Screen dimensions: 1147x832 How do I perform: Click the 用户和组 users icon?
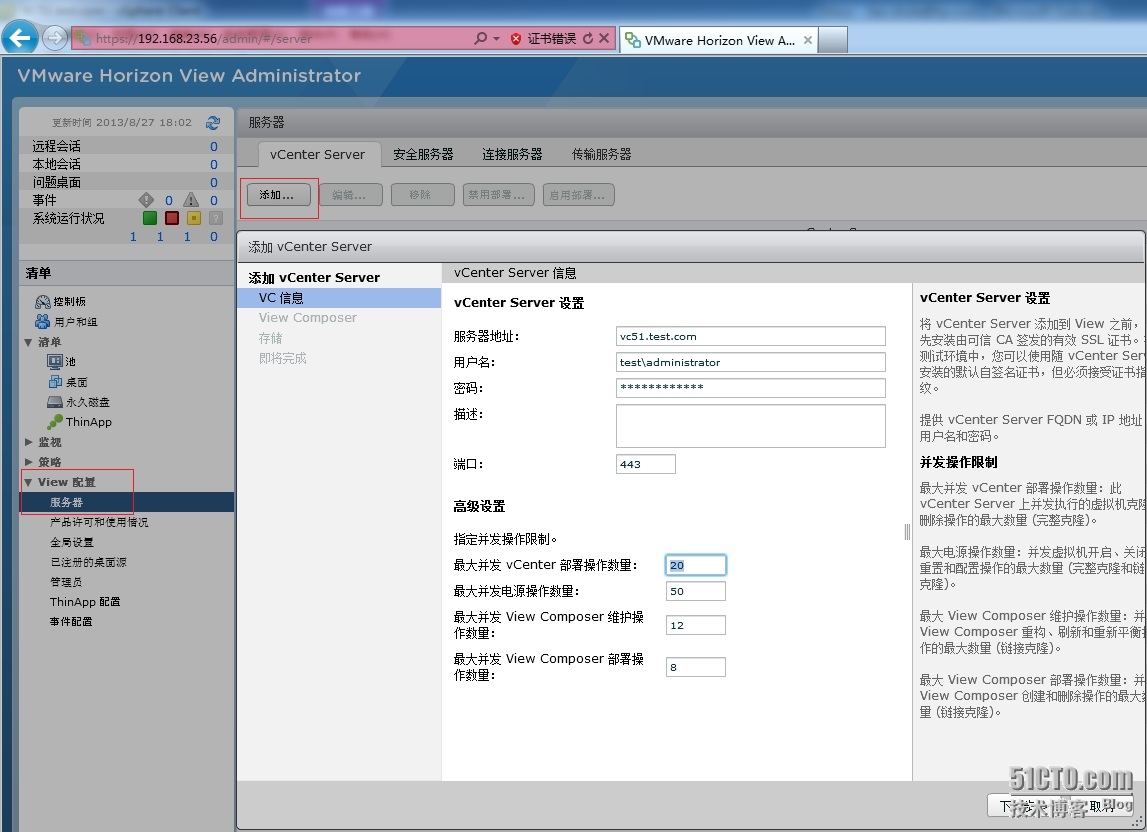pos(42,321)
